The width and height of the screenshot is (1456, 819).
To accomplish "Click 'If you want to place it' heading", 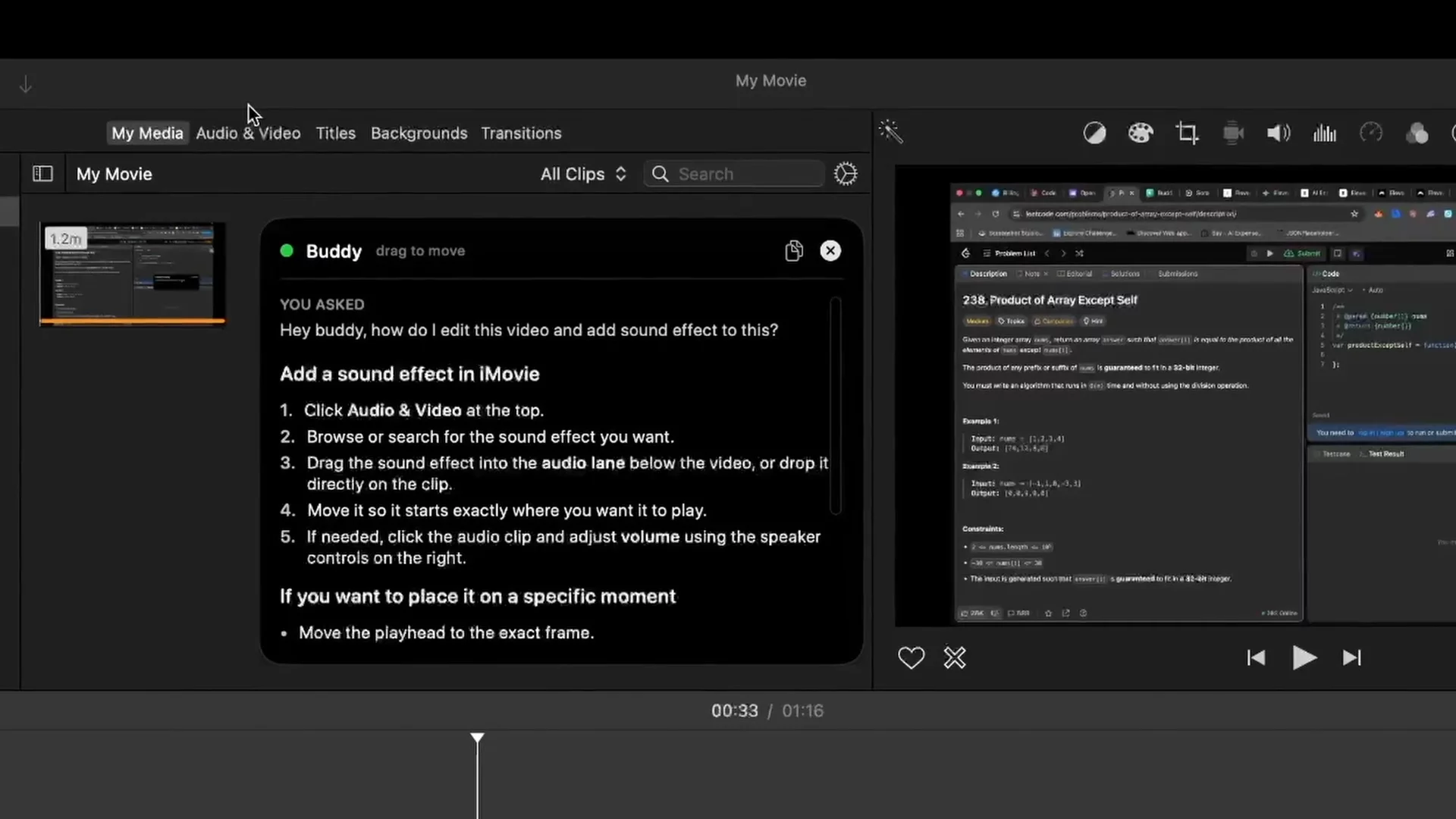I will 478,597.
